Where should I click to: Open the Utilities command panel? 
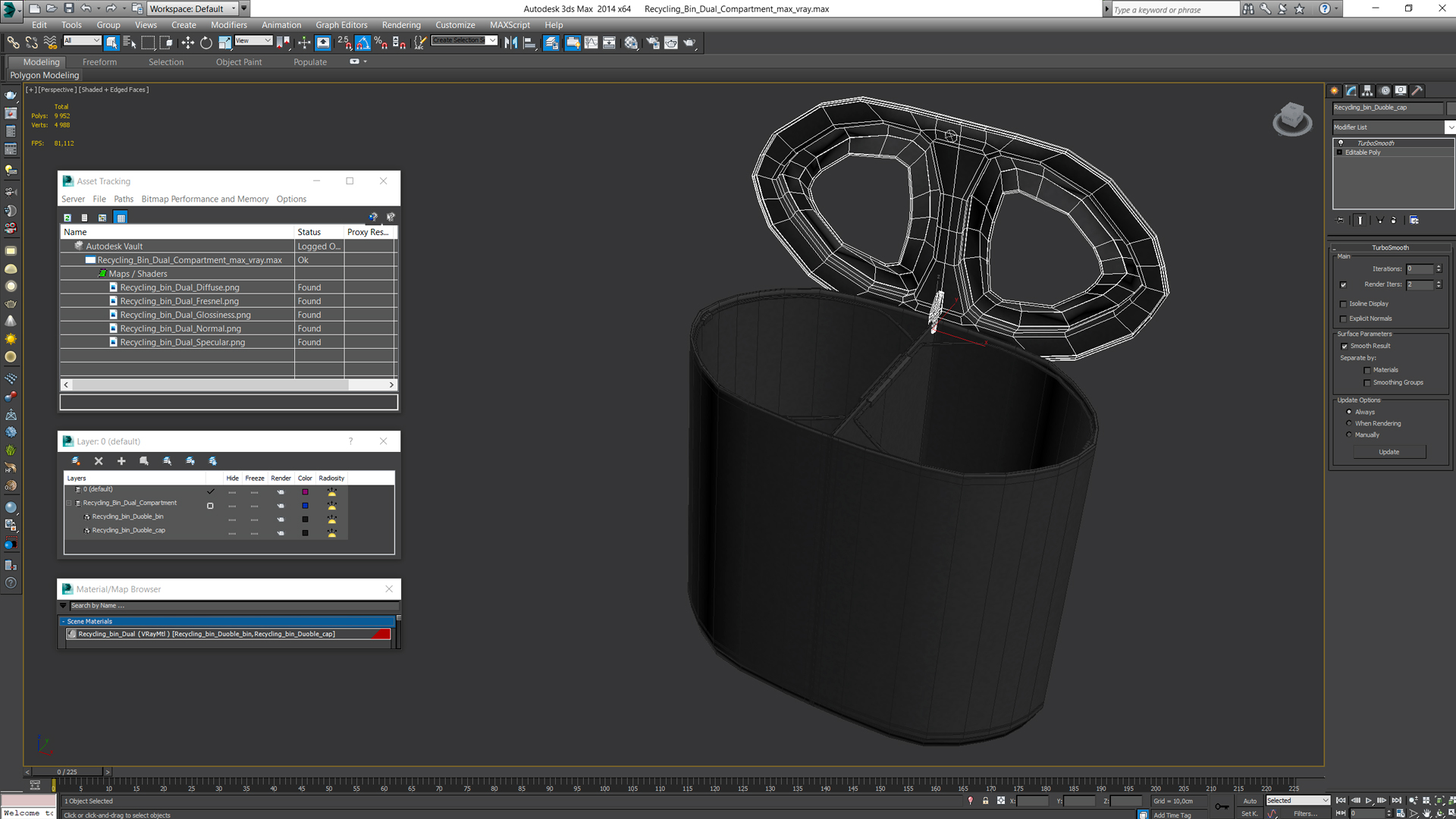[x=1417, y=90]
